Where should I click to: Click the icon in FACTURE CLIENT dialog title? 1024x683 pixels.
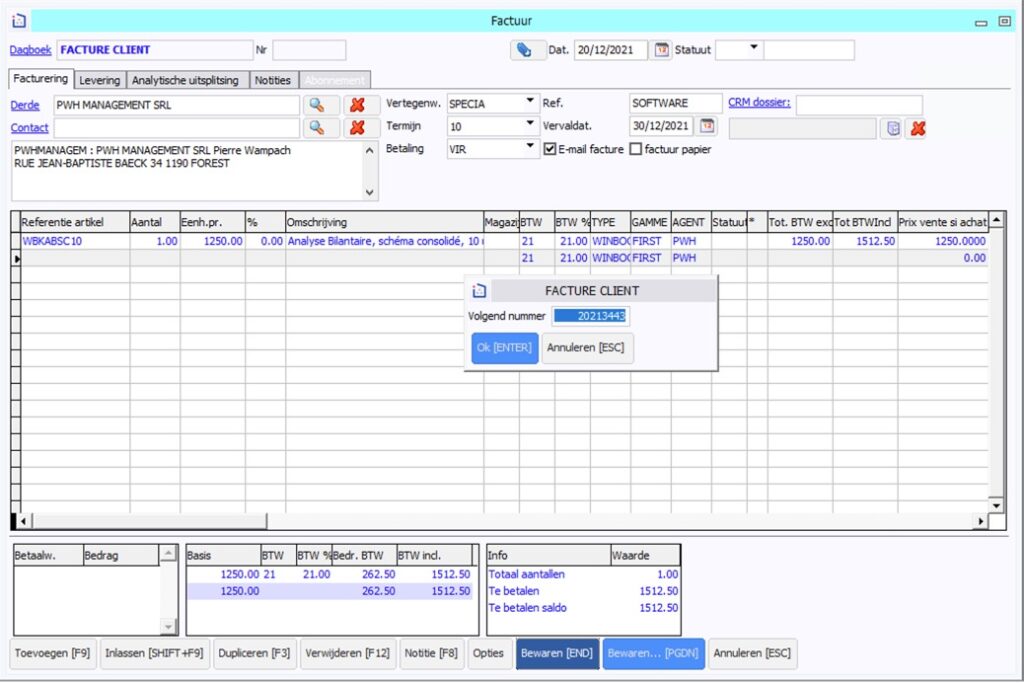pyautogui.click(x=479, y=291)
